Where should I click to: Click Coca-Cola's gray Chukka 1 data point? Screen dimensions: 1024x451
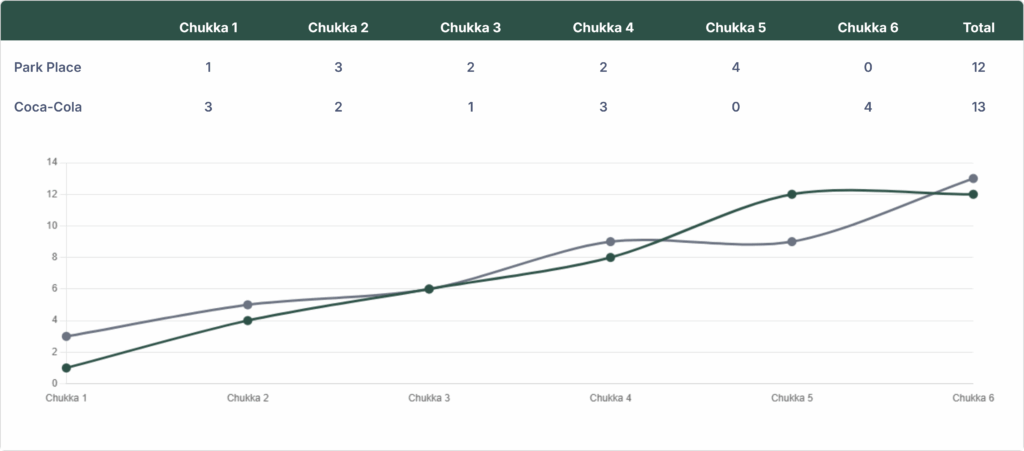[x=66, y=336]
